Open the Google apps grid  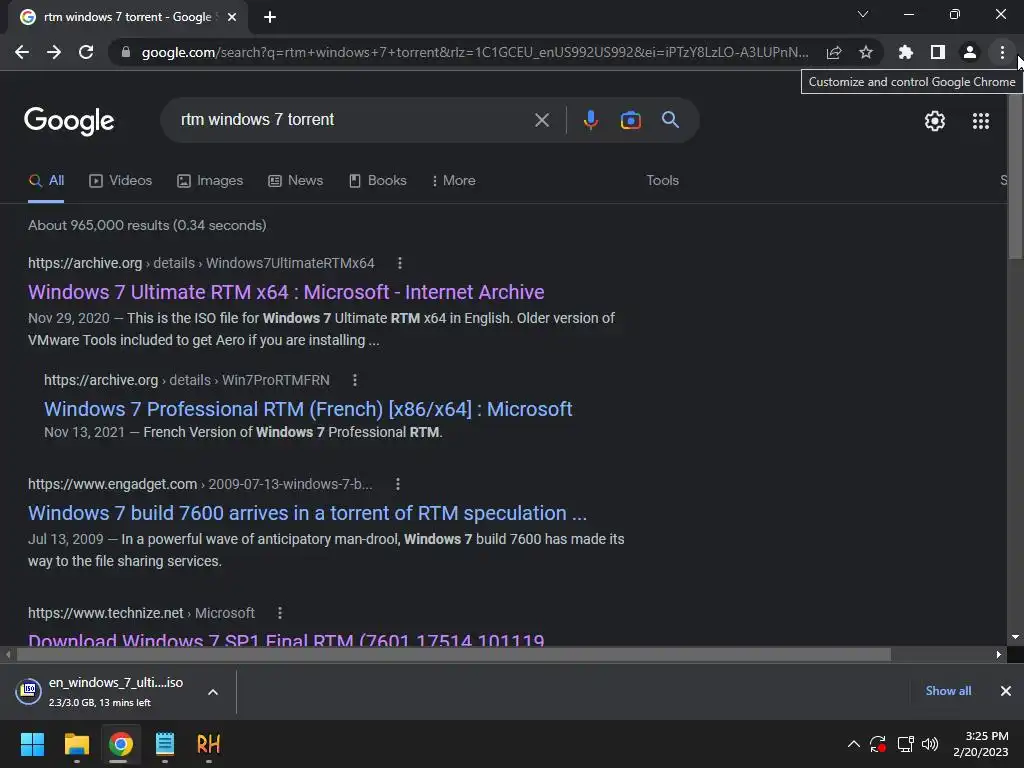pos(981,121)
